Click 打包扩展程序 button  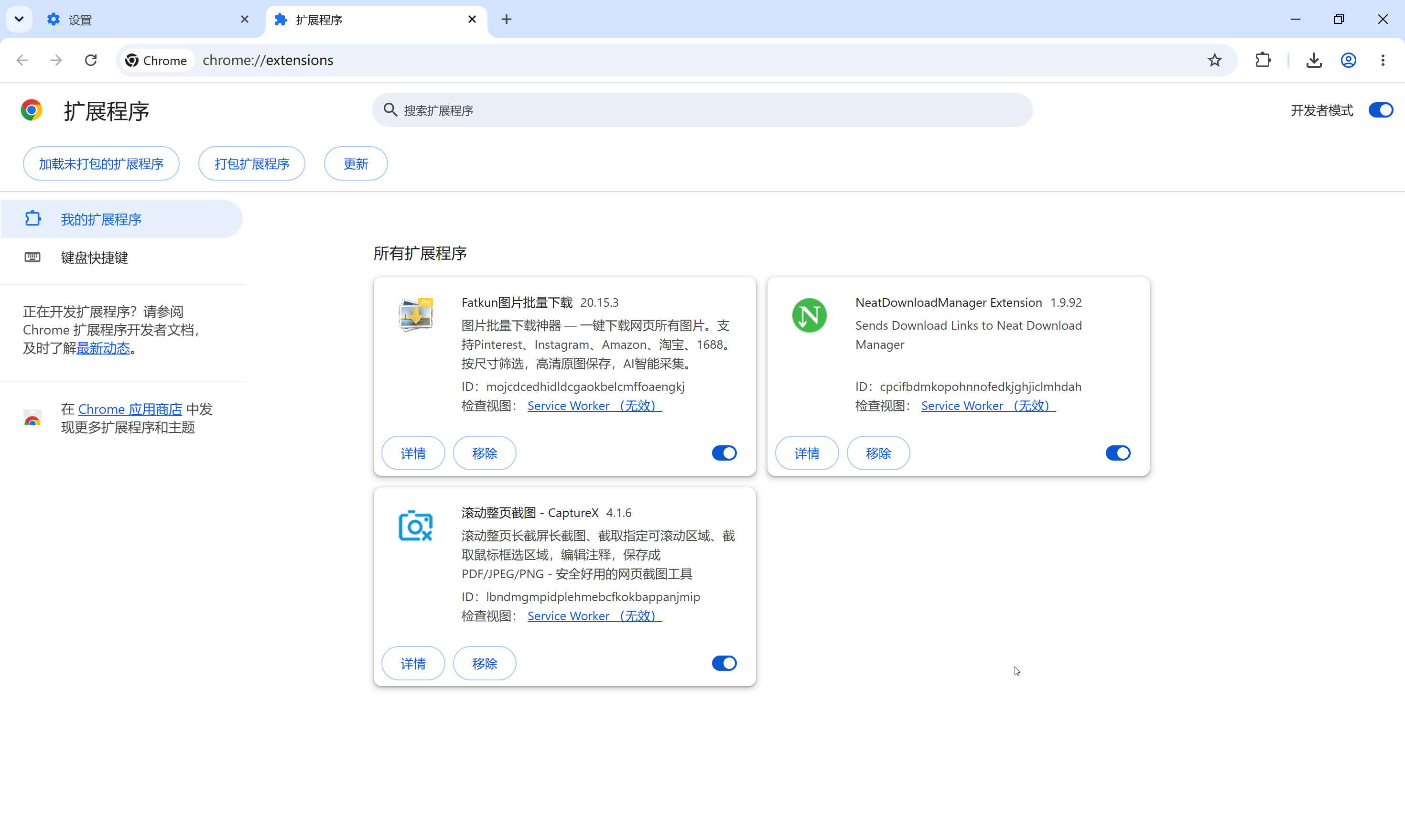tap(252, 163)
